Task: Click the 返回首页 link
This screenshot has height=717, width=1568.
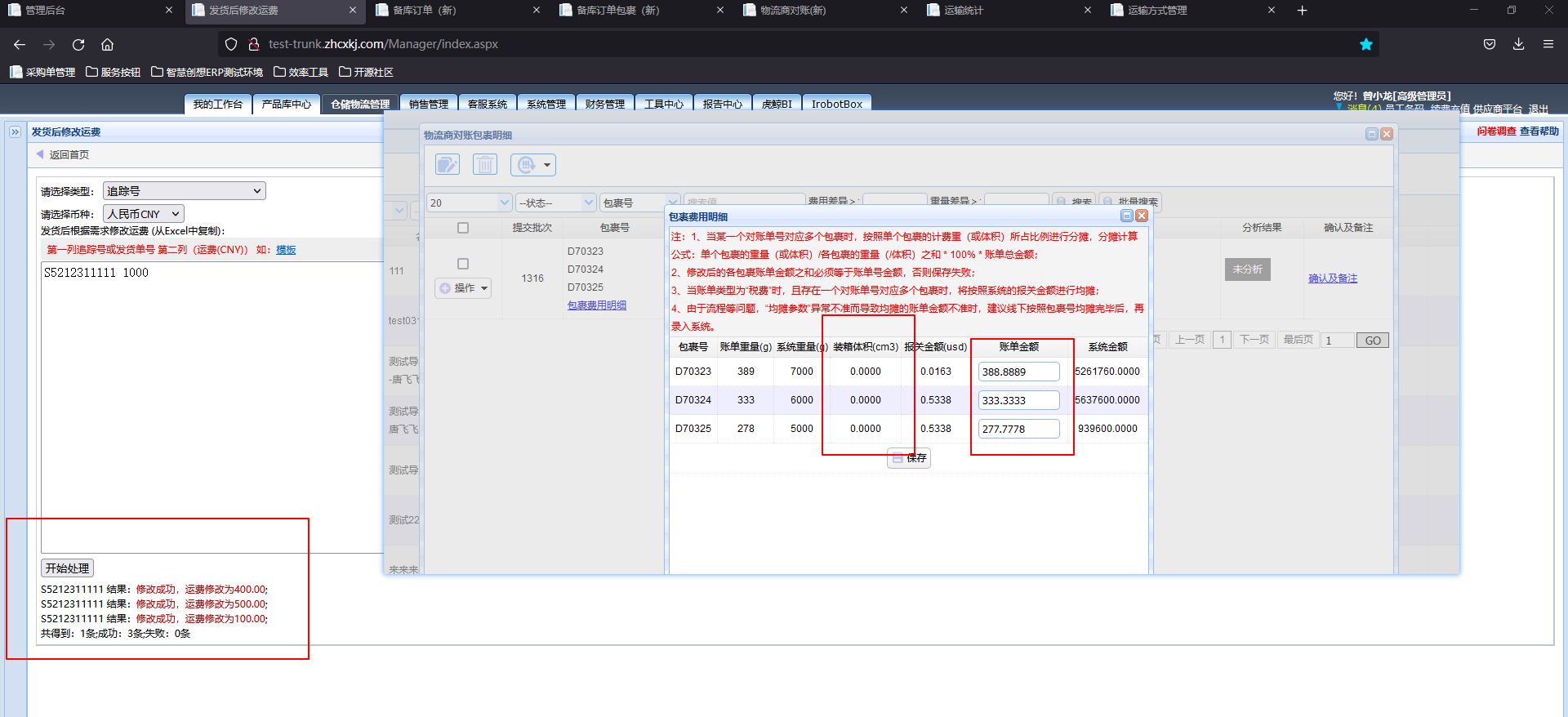Action: (x=63, y=154)
